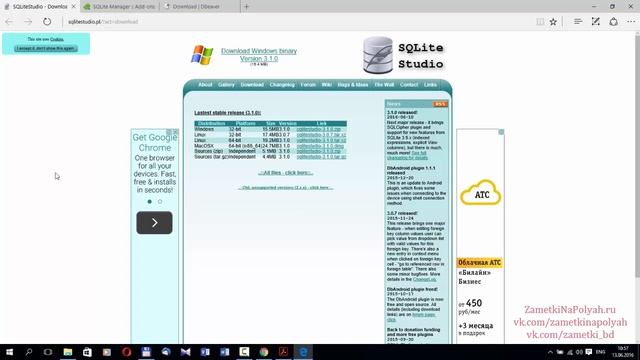Screen dimensions: 640x360
Task: Go back with the browser back arrow
Action: (9, 22)
